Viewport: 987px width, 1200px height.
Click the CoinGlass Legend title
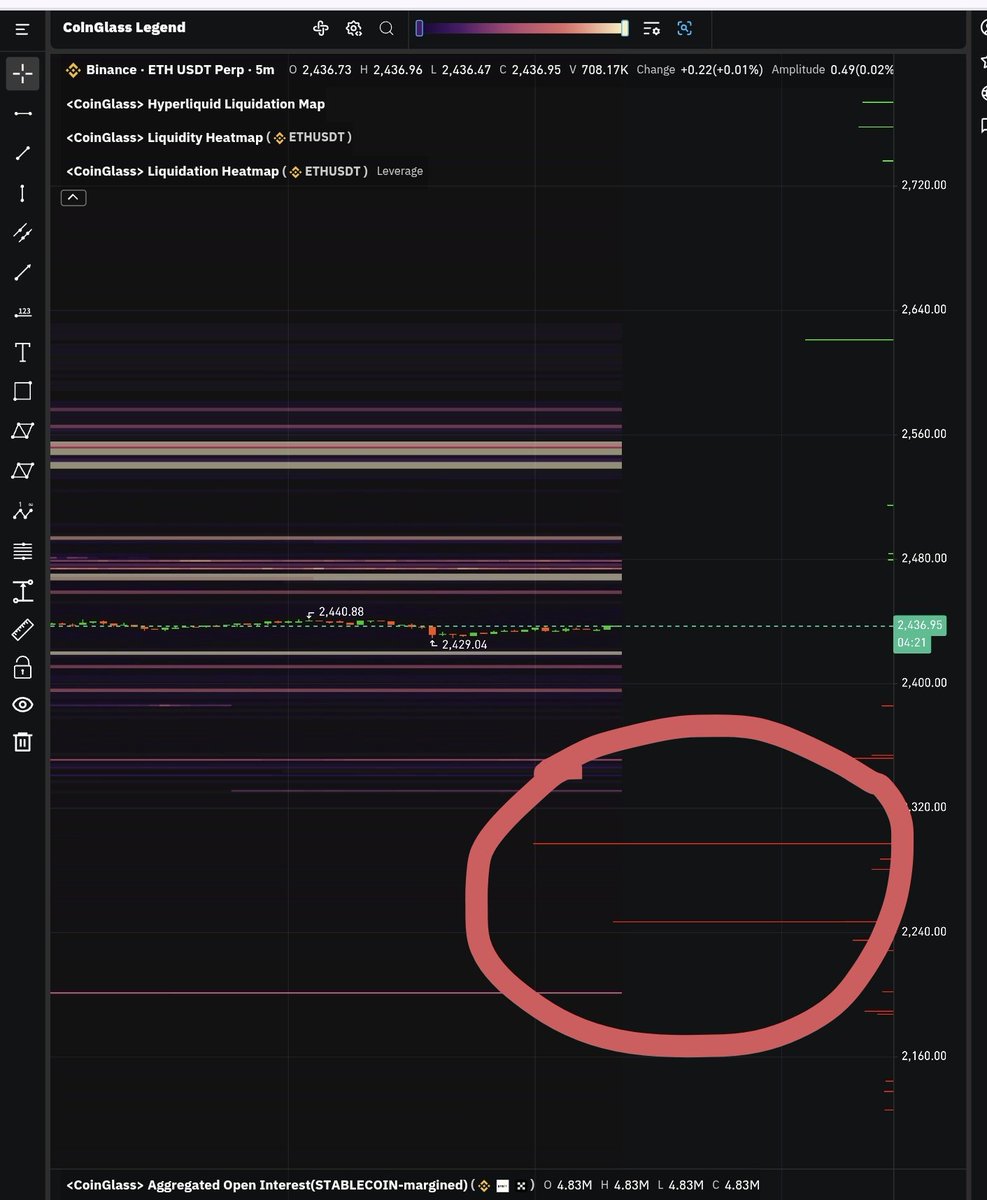[124, 28]
